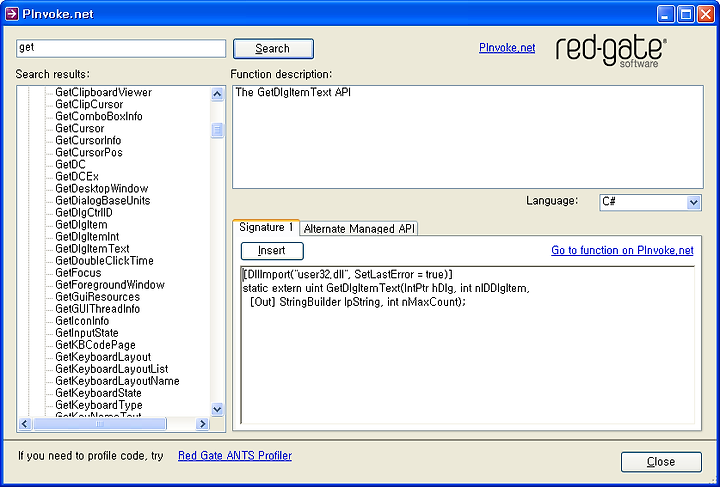This screenshot has height=487, width=720.
Task: Click the horizontal scroll-left arrow
Action: 25,424
